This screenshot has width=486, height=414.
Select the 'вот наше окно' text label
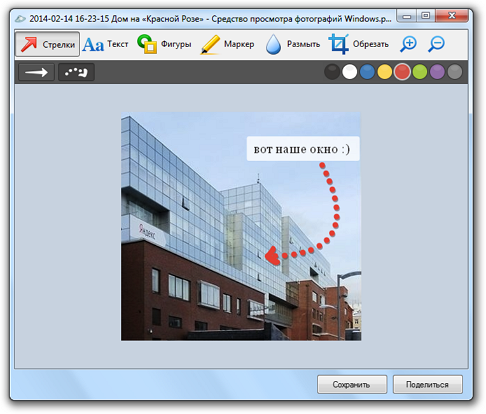(303, 149)
